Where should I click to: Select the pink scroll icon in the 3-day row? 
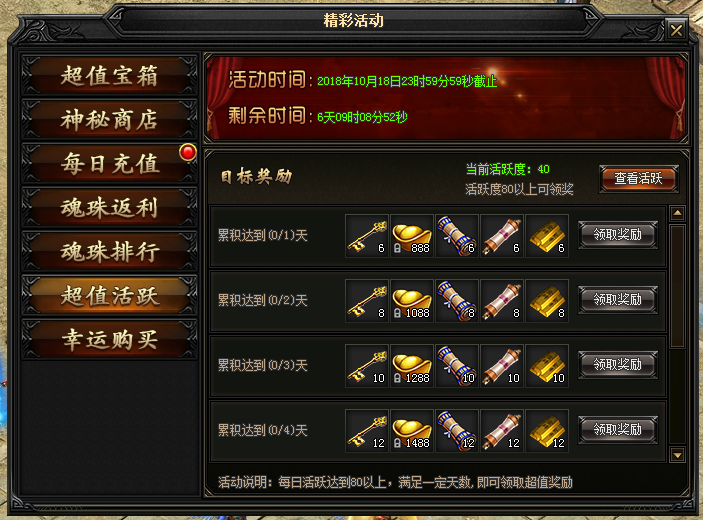[x=502, y=366]
